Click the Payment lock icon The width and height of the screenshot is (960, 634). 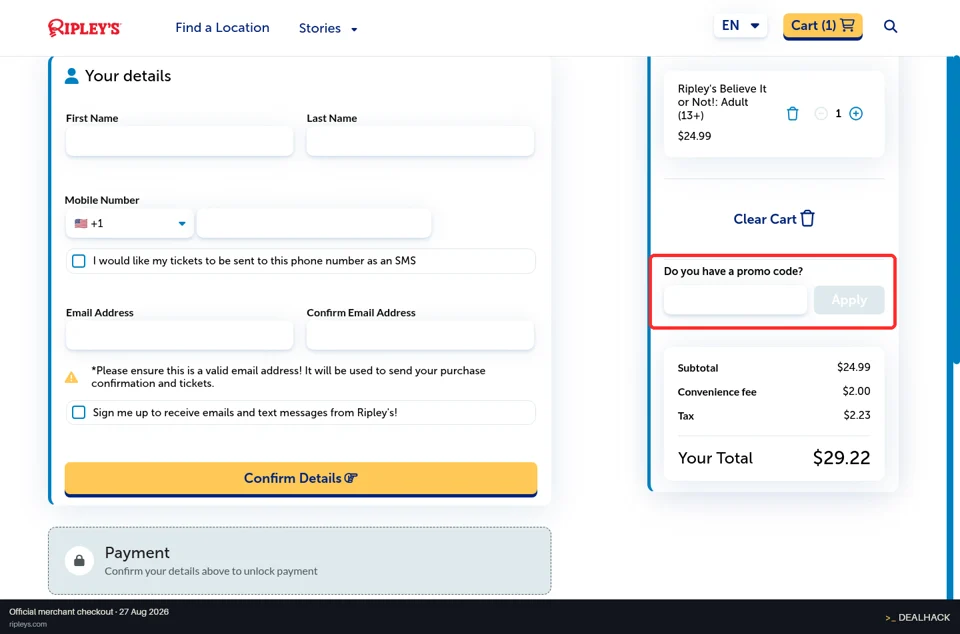(79, 561)
